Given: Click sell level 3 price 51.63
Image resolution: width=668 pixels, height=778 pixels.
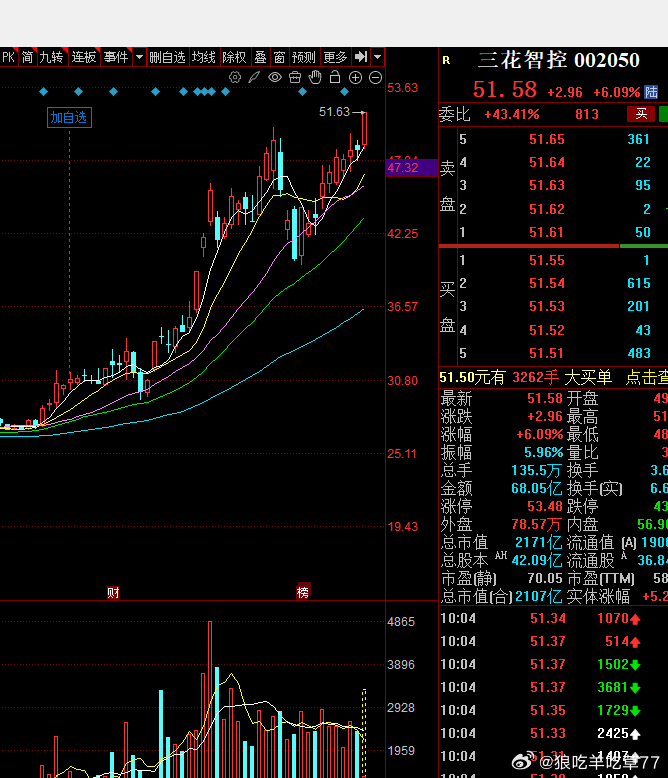Looking at the screenshot, I should (x=547, y=186).
